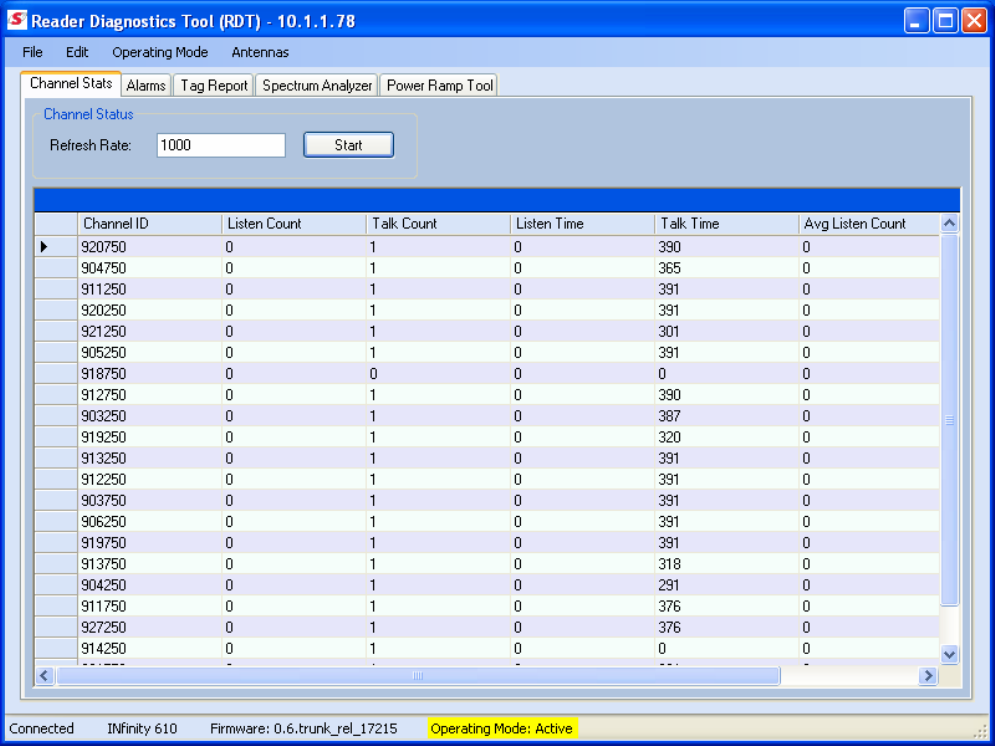Select channel ID cell 921250

150,331
